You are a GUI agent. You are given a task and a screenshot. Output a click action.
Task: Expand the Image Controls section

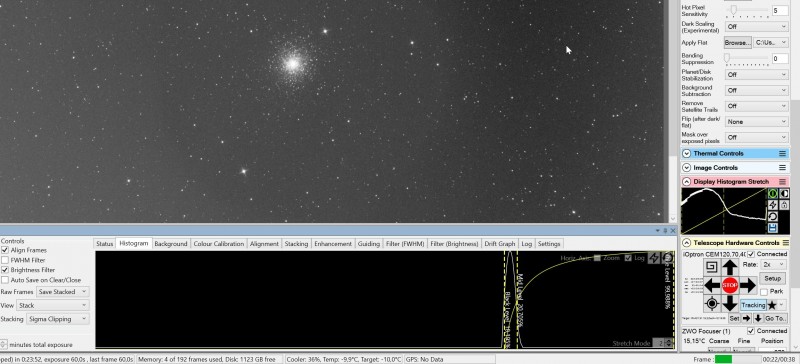click(x=687, y=167)
